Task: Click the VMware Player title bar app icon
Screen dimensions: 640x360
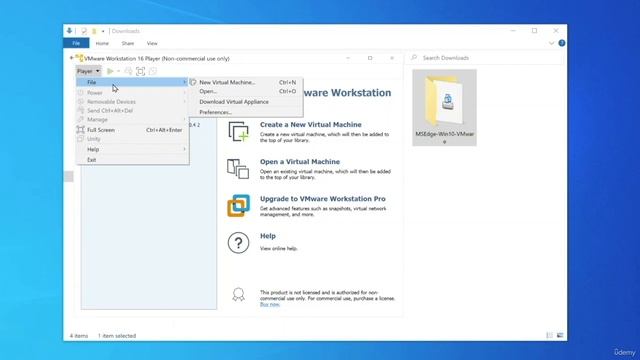Action: pos(80,58)
